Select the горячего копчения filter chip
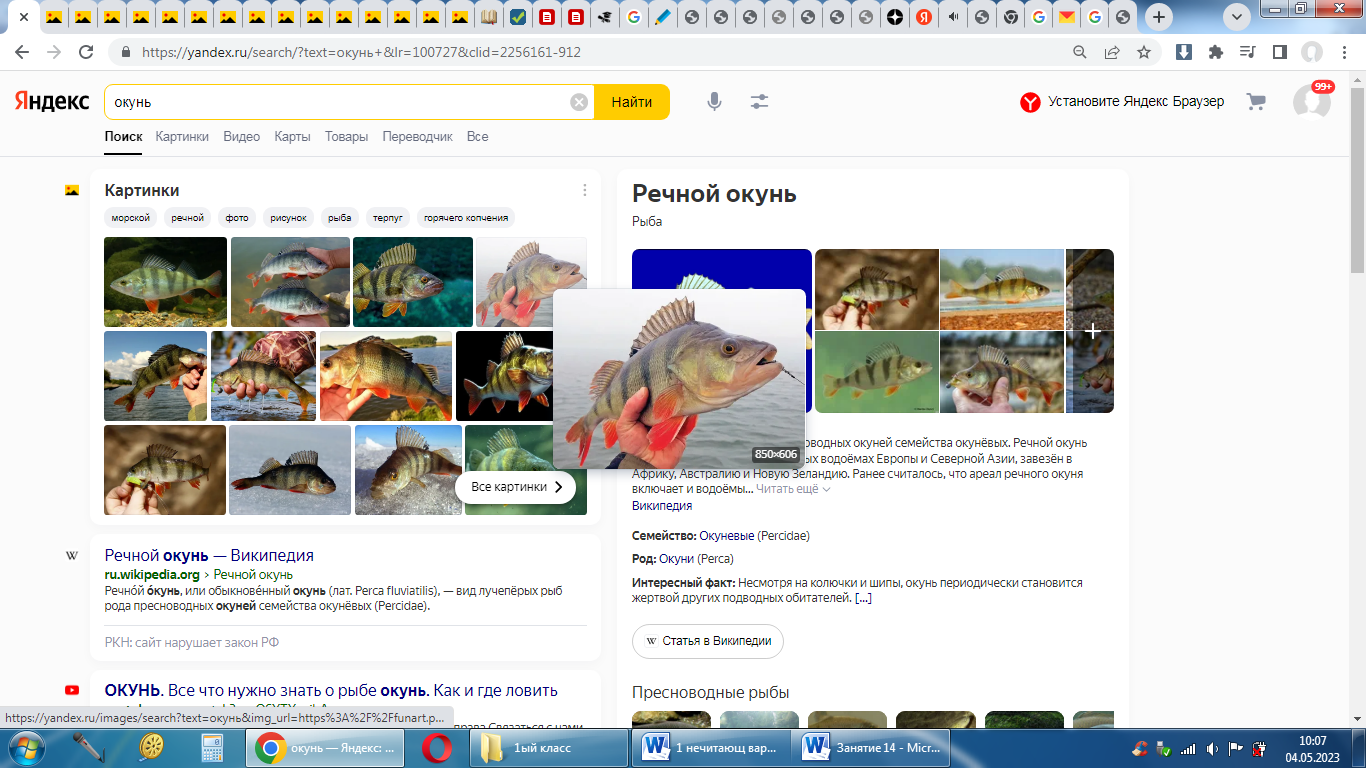The width and height of the screenshot is (1366, 768). click(x=466, y=218)
